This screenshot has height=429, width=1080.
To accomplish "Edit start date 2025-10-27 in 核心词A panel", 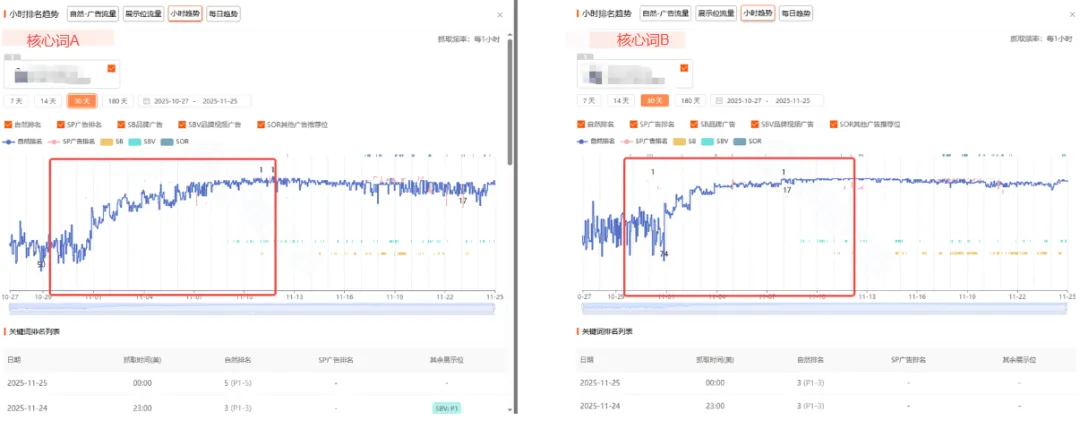I will [171, 101].
